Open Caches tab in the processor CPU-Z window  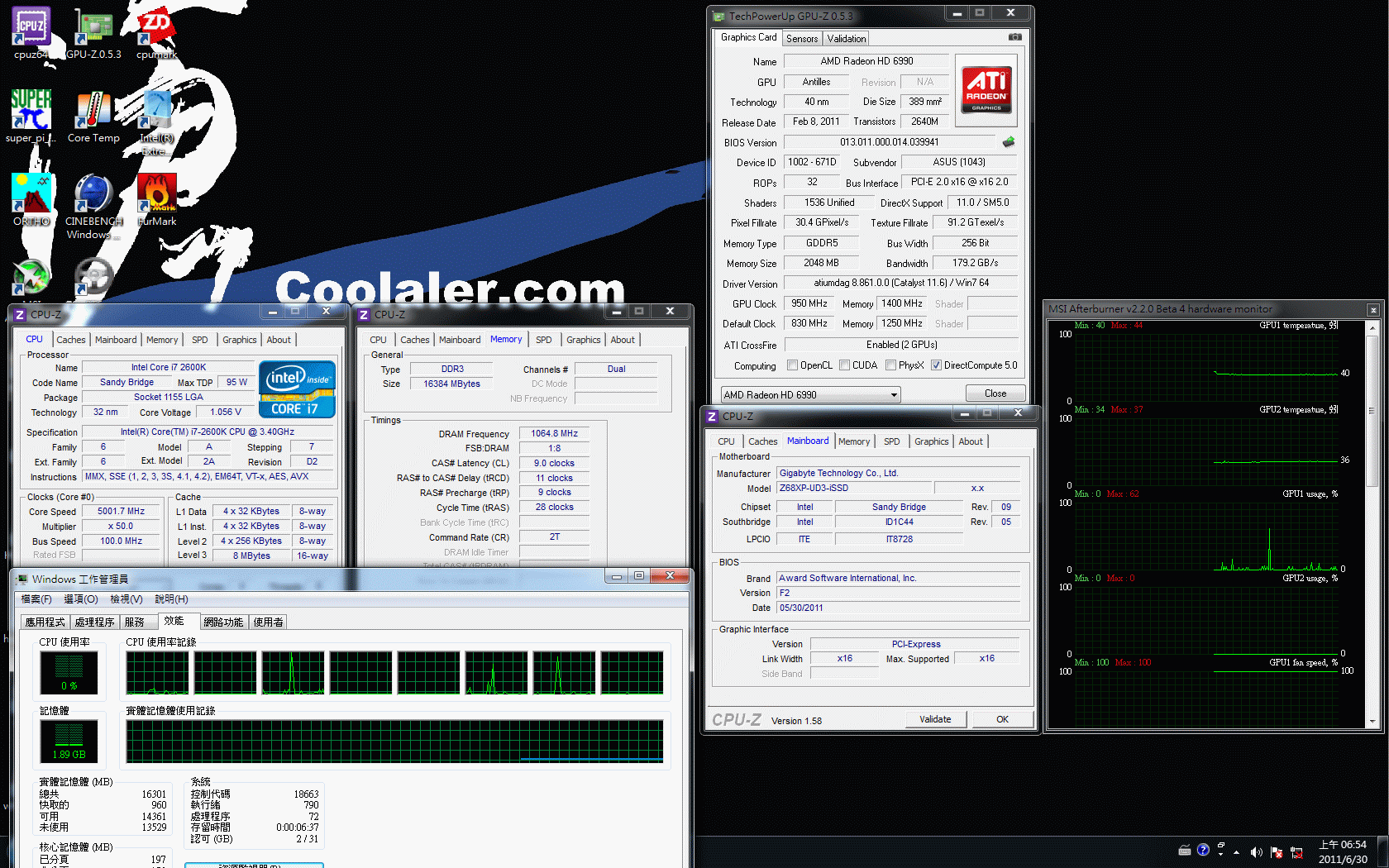click(x=71, y=340)
